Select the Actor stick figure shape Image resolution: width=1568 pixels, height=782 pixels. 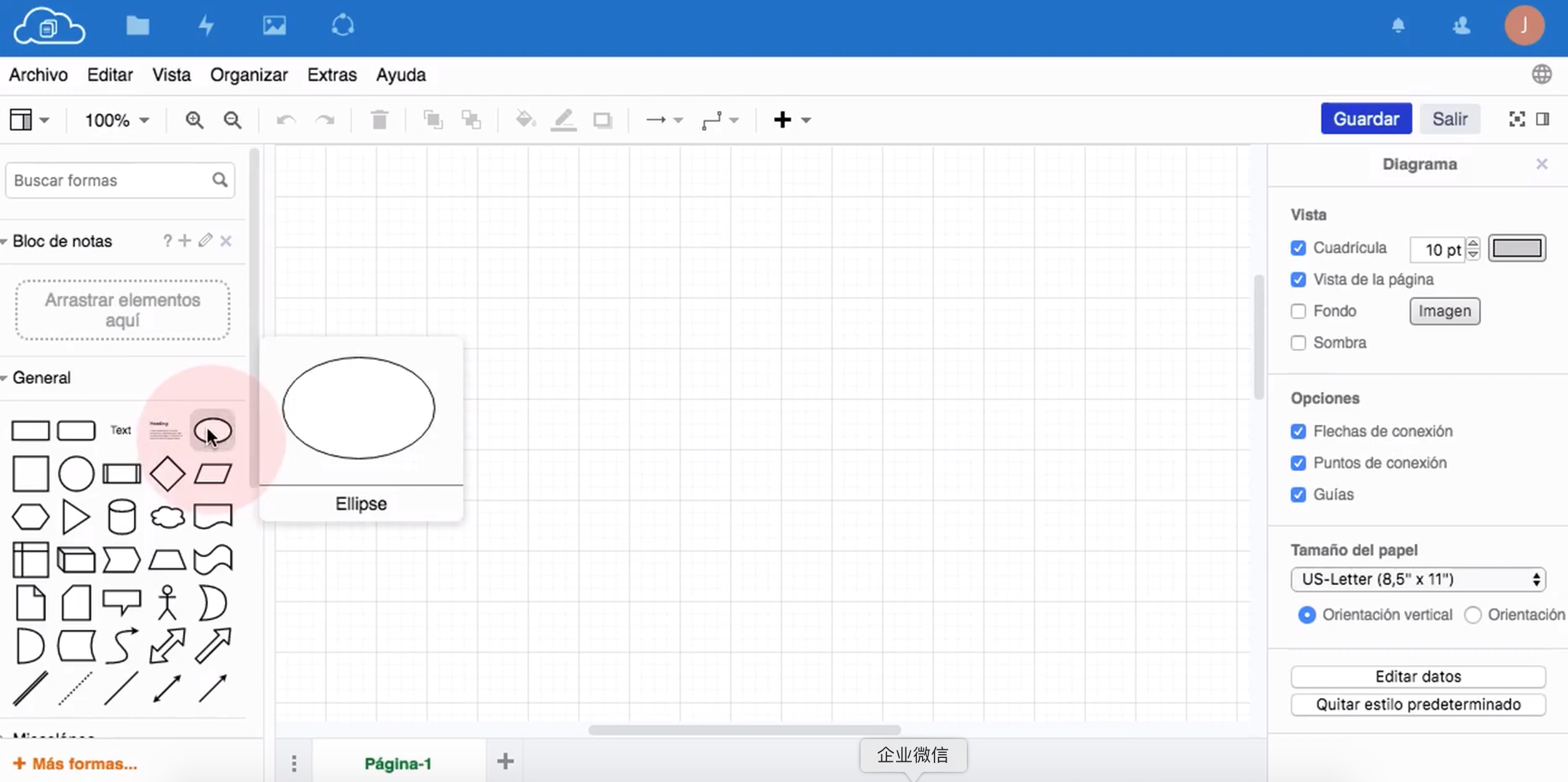[x=167, y=602]
